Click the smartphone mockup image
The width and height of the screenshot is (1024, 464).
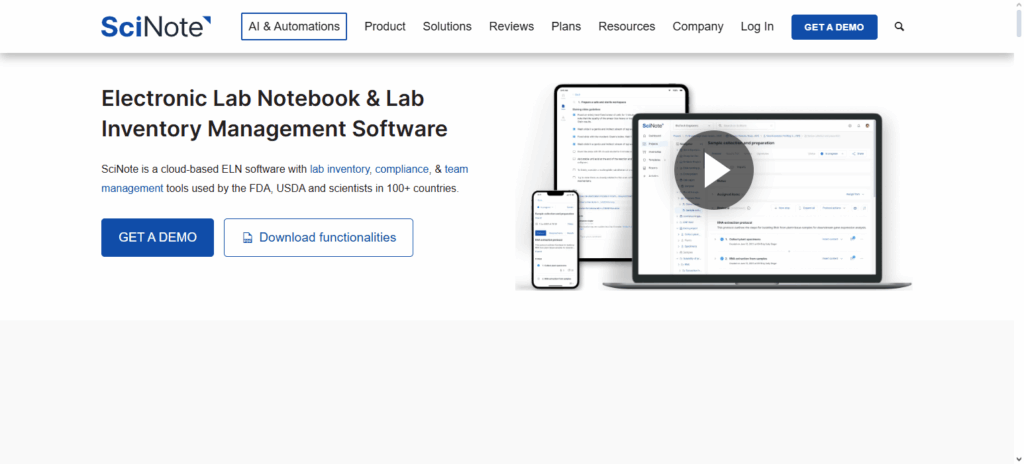click(x=555, y=238)
